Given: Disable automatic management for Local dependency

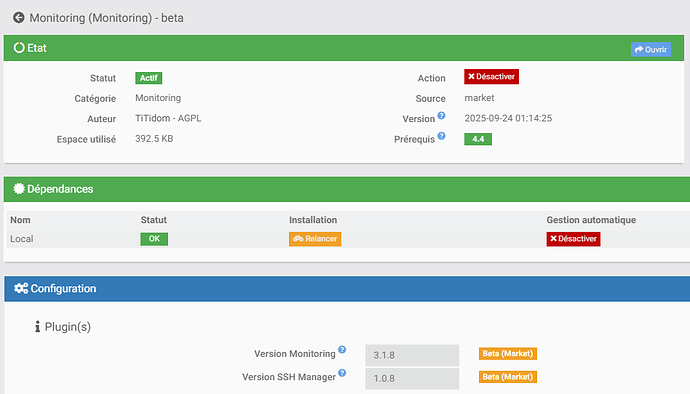Looking at the screenshot, I should tap(573, 239).
